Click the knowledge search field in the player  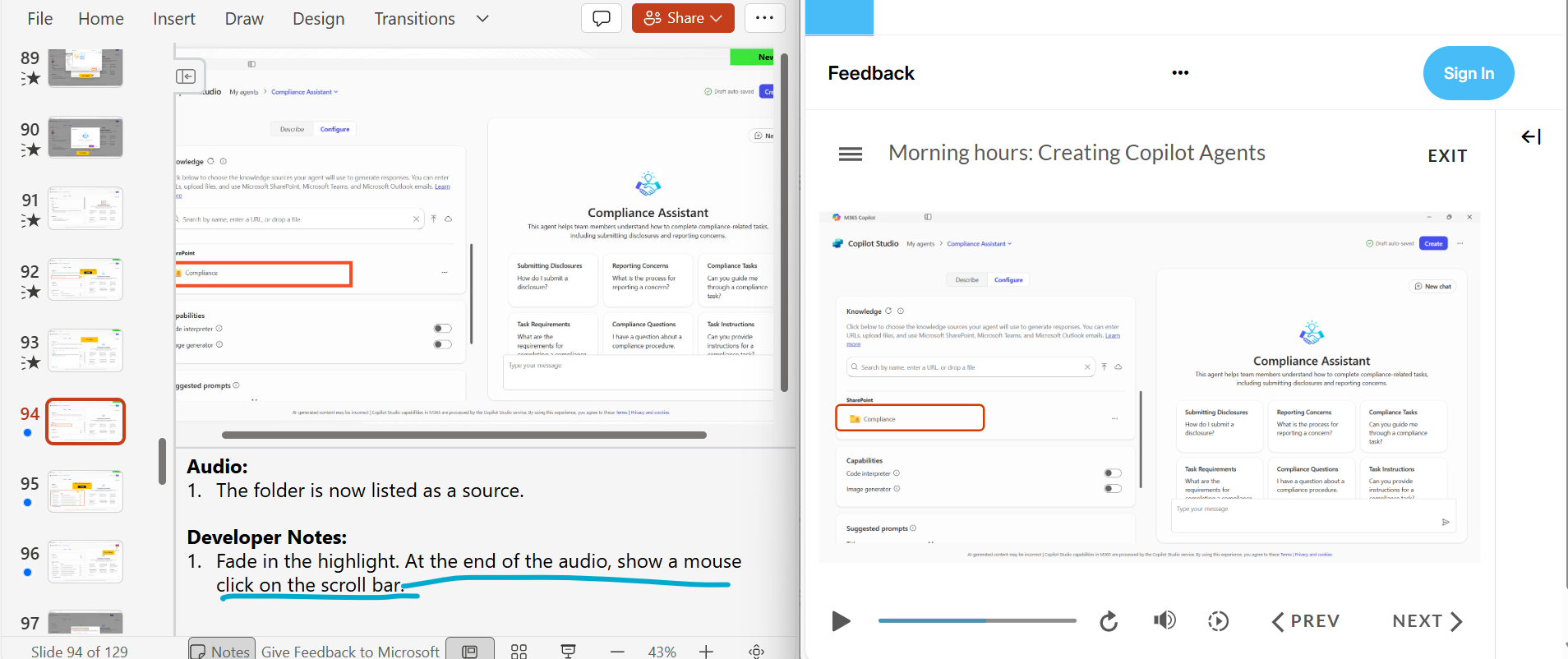pyautogui.click(x=970, y=367)
